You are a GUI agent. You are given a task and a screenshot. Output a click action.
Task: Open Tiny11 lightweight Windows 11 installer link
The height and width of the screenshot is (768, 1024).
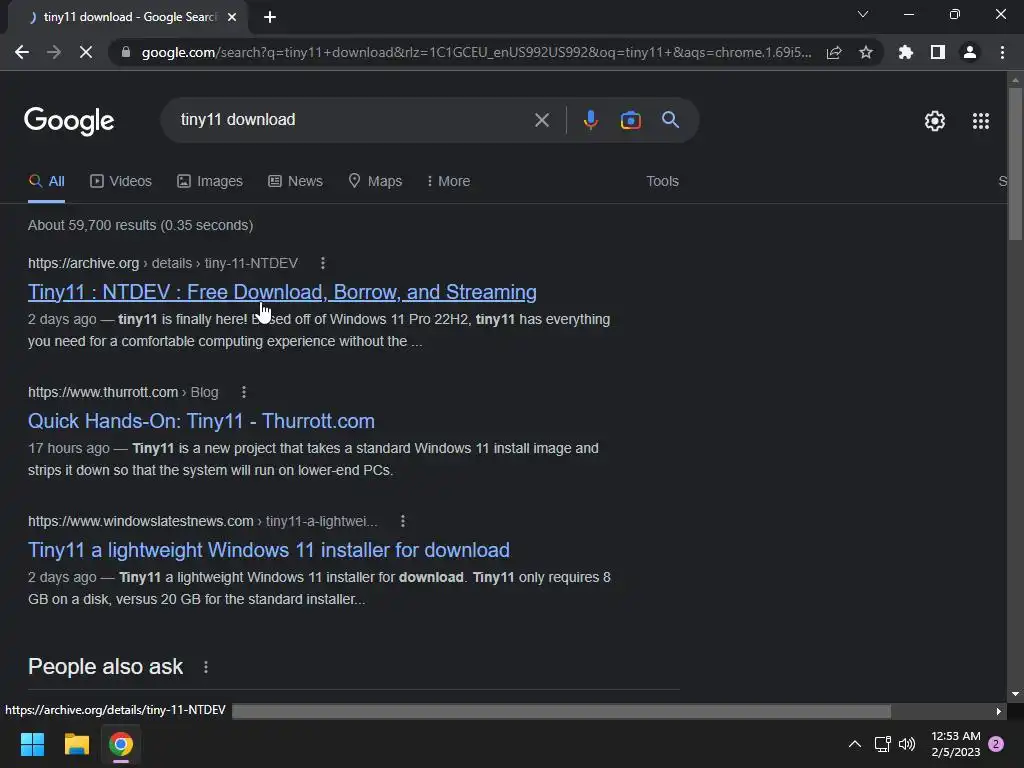click(x=268, y=550)
